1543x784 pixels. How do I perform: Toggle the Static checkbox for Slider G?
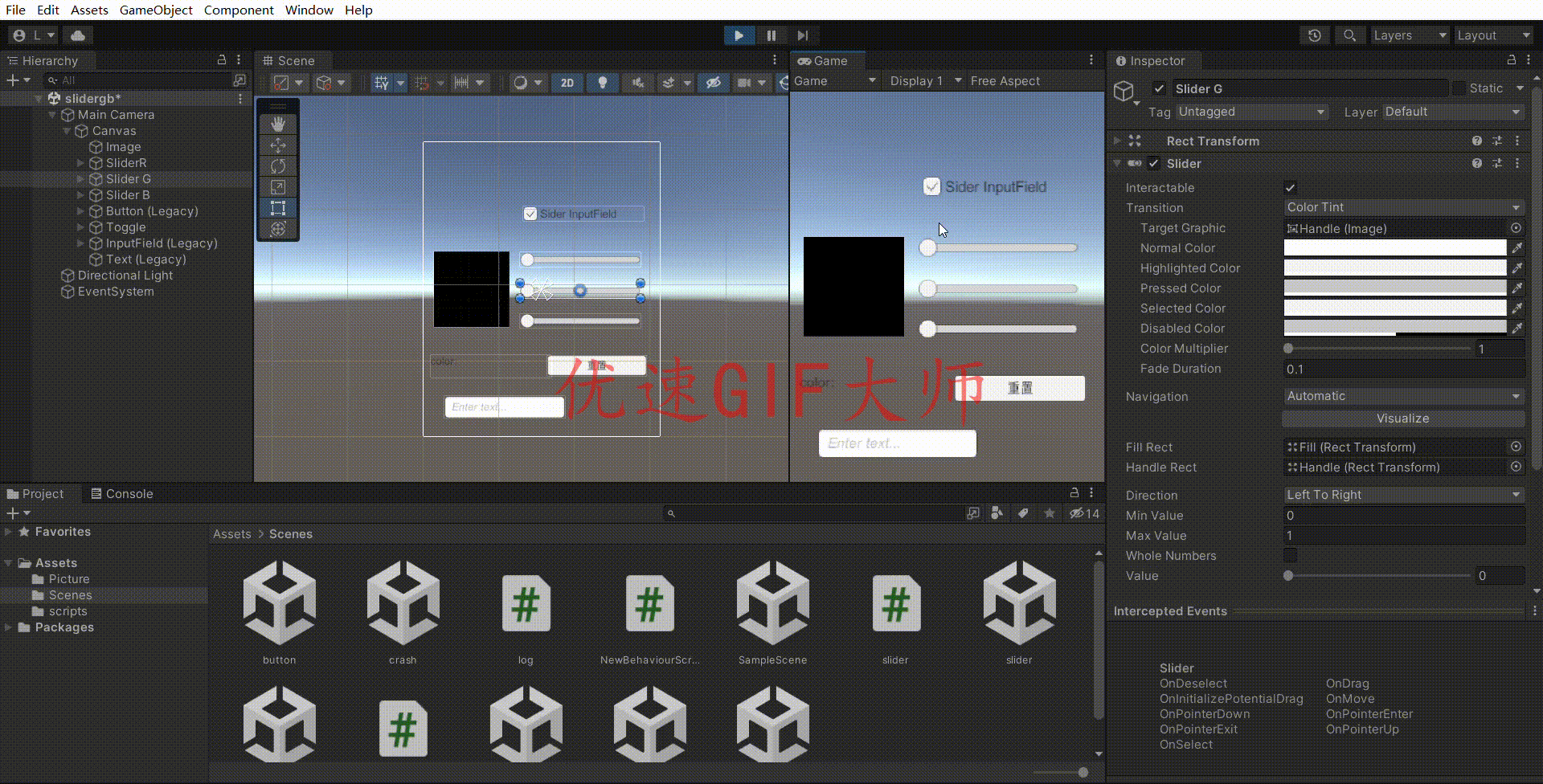coord(1459,88)
